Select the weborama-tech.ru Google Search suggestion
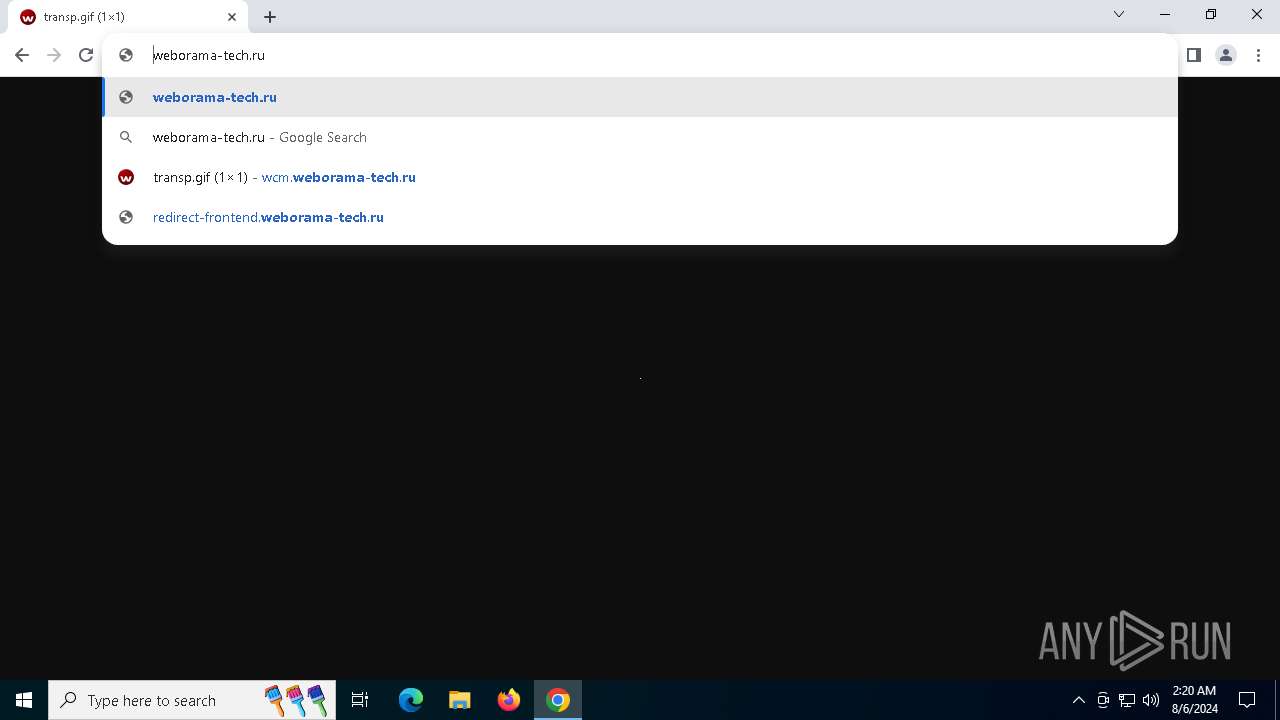The width and height of the screenshot is (1280, 720). coord(640,137)
